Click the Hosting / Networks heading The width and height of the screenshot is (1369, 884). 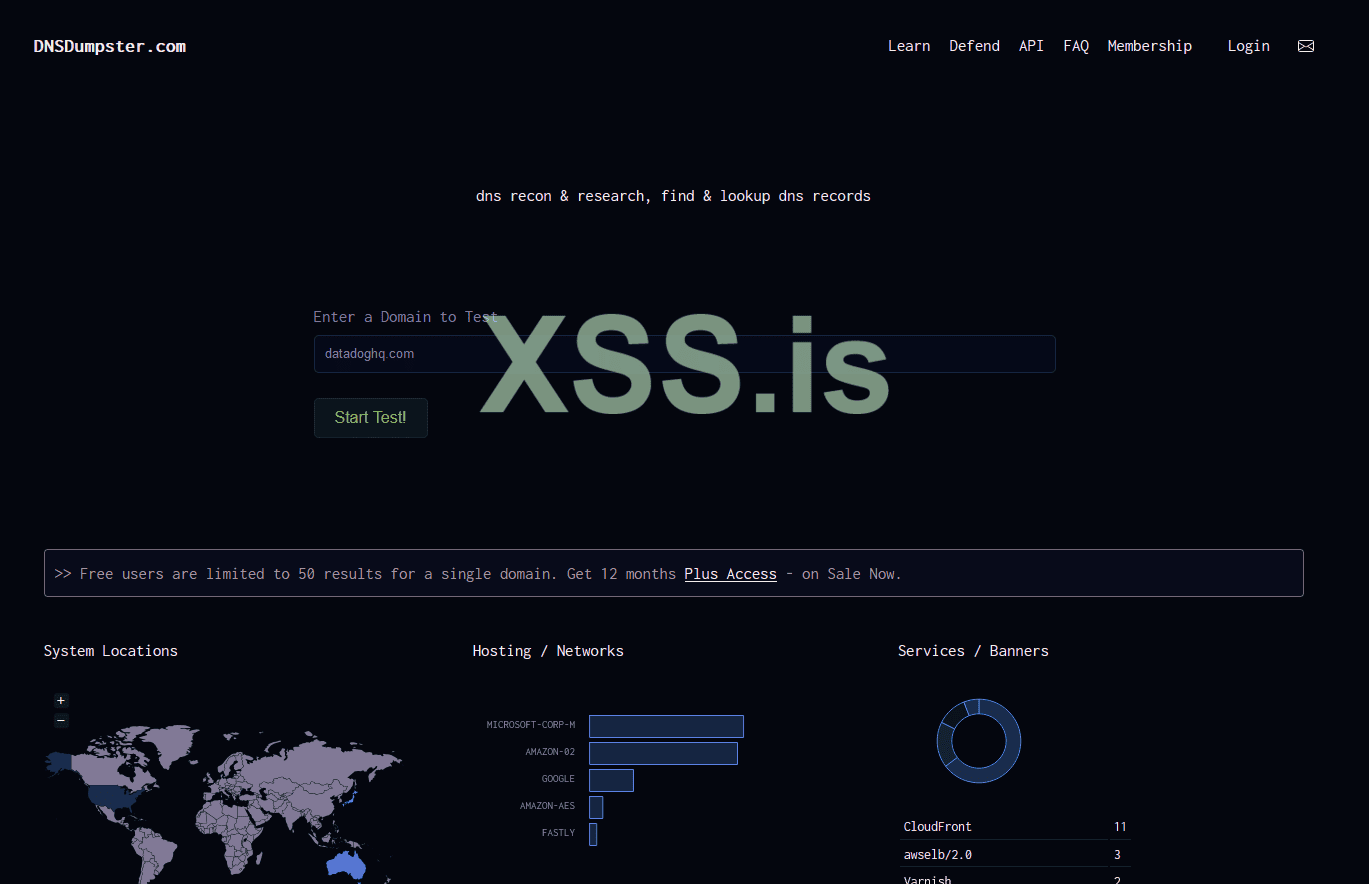point(548,651)
